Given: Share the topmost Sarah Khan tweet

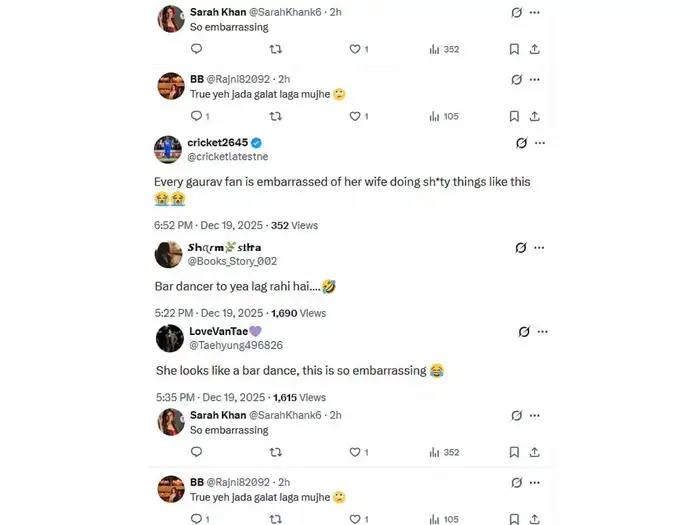Looking at the screenshot, I should (535, 49).
